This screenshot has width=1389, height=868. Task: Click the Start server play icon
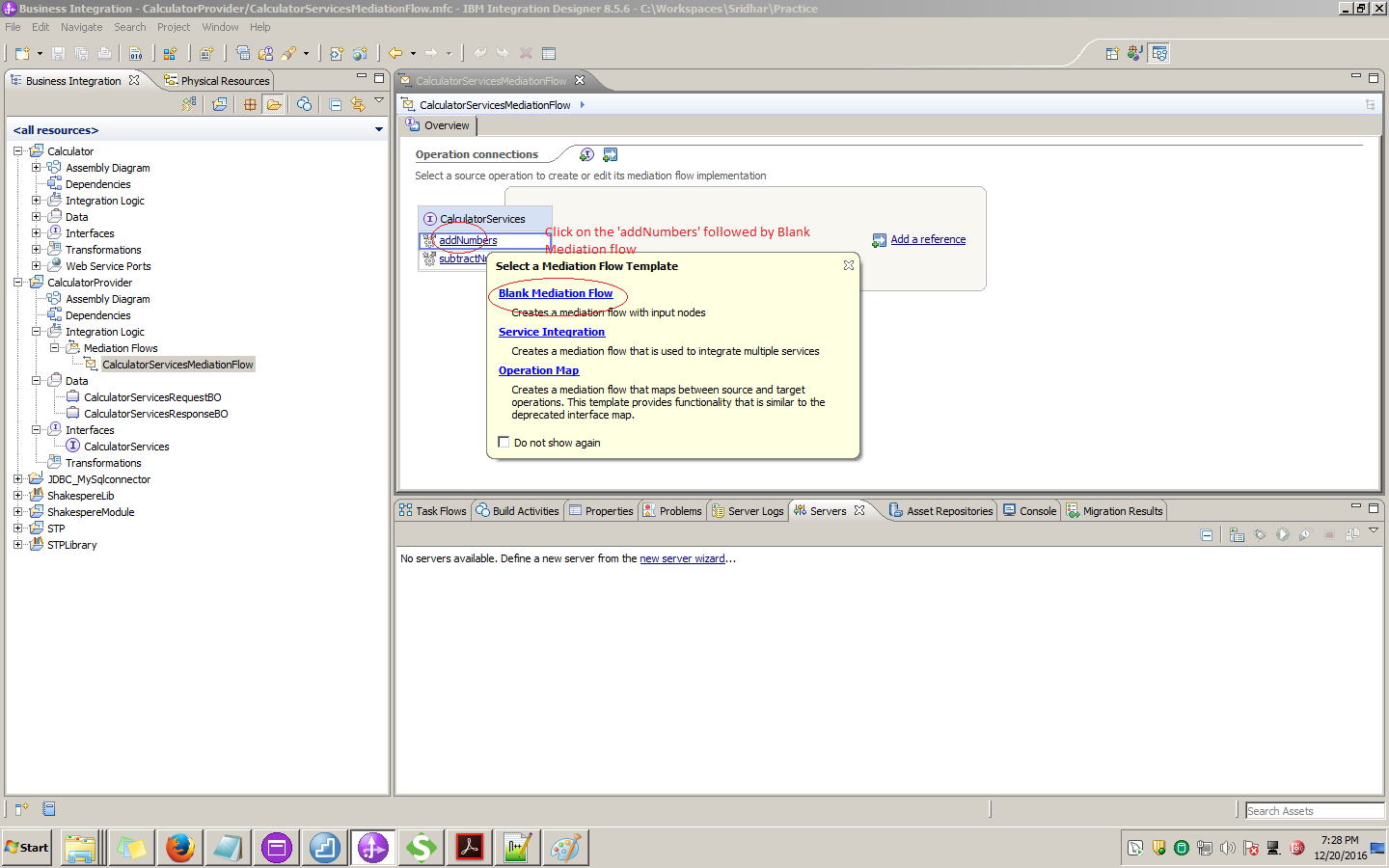1283,534
